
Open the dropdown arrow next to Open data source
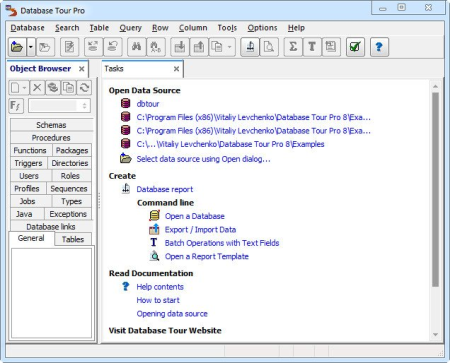[x=31, y=47]
